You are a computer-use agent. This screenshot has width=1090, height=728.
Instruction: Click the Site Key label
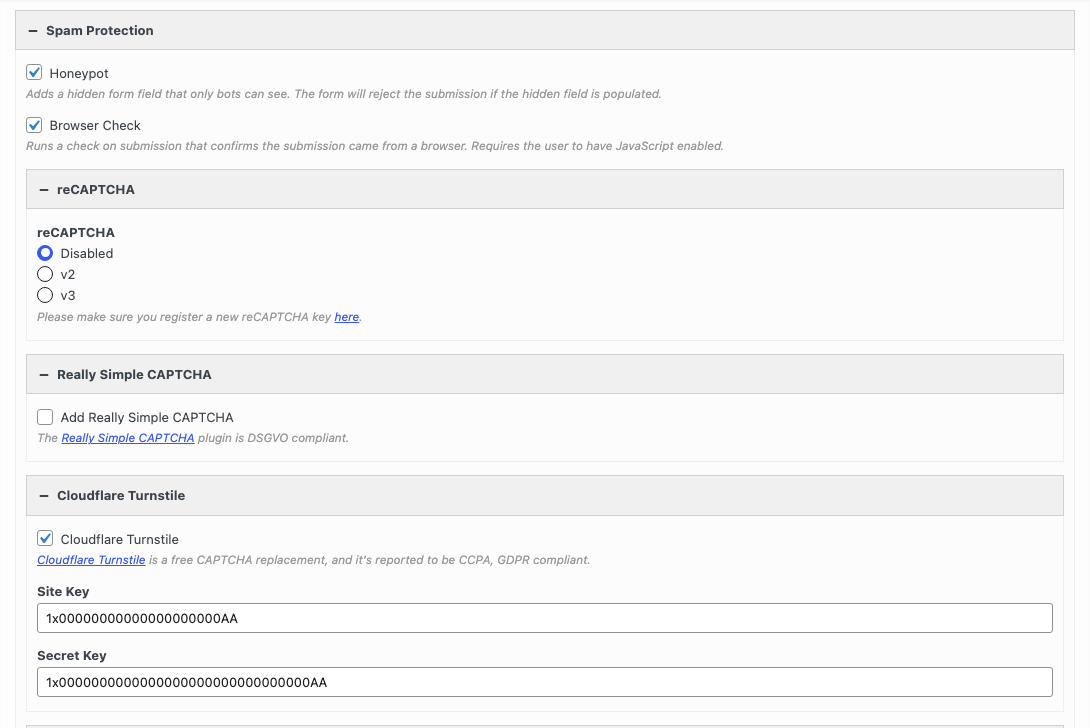coord(63,591)
